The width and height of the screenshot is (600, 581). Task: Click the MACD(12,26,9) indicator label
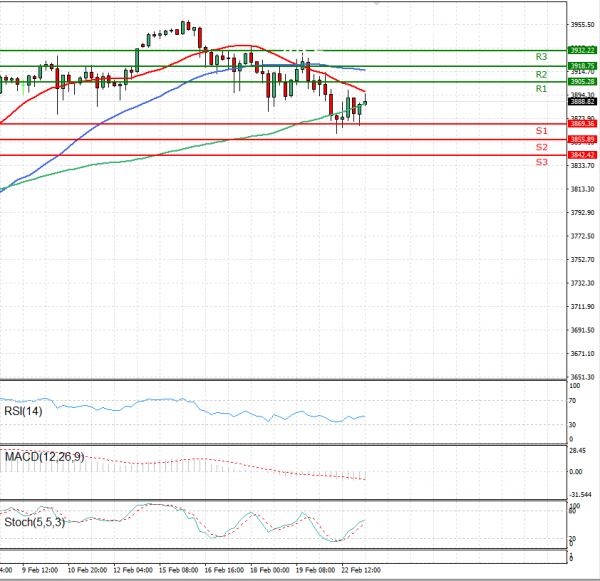click(44, 457)
